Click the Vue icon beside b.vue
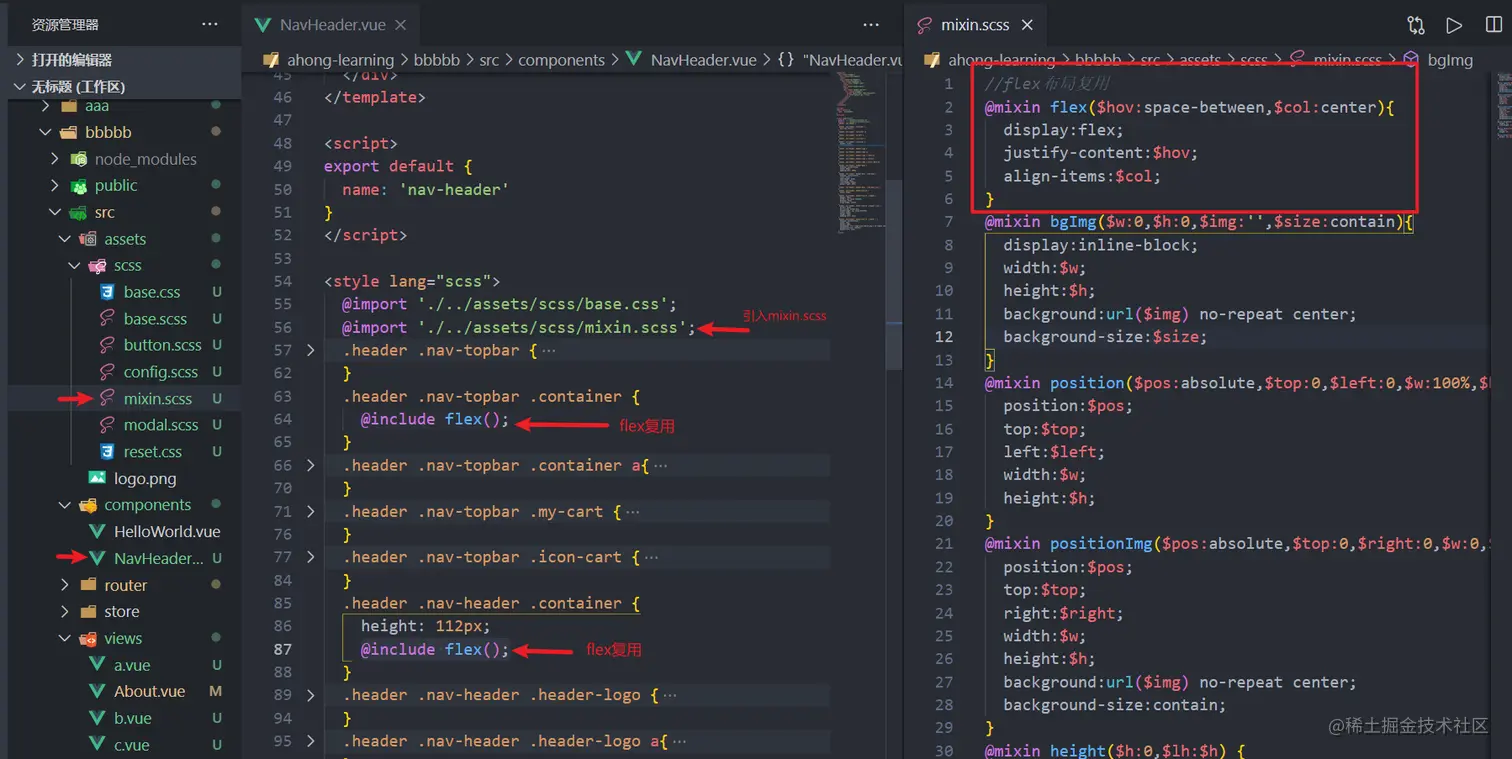 coord(96,718)
